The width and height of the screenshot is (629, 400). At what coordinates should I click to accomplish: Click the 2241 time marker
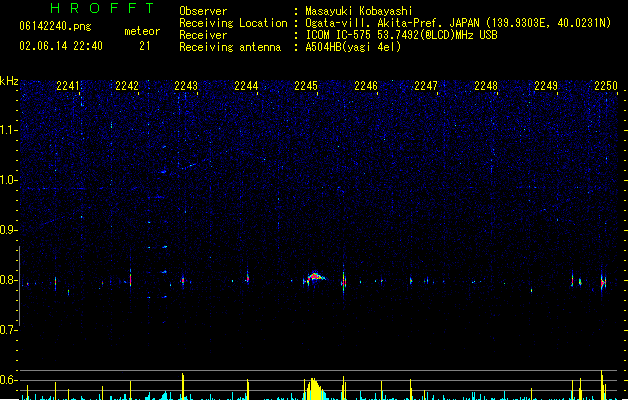click(x=68, y=86)
